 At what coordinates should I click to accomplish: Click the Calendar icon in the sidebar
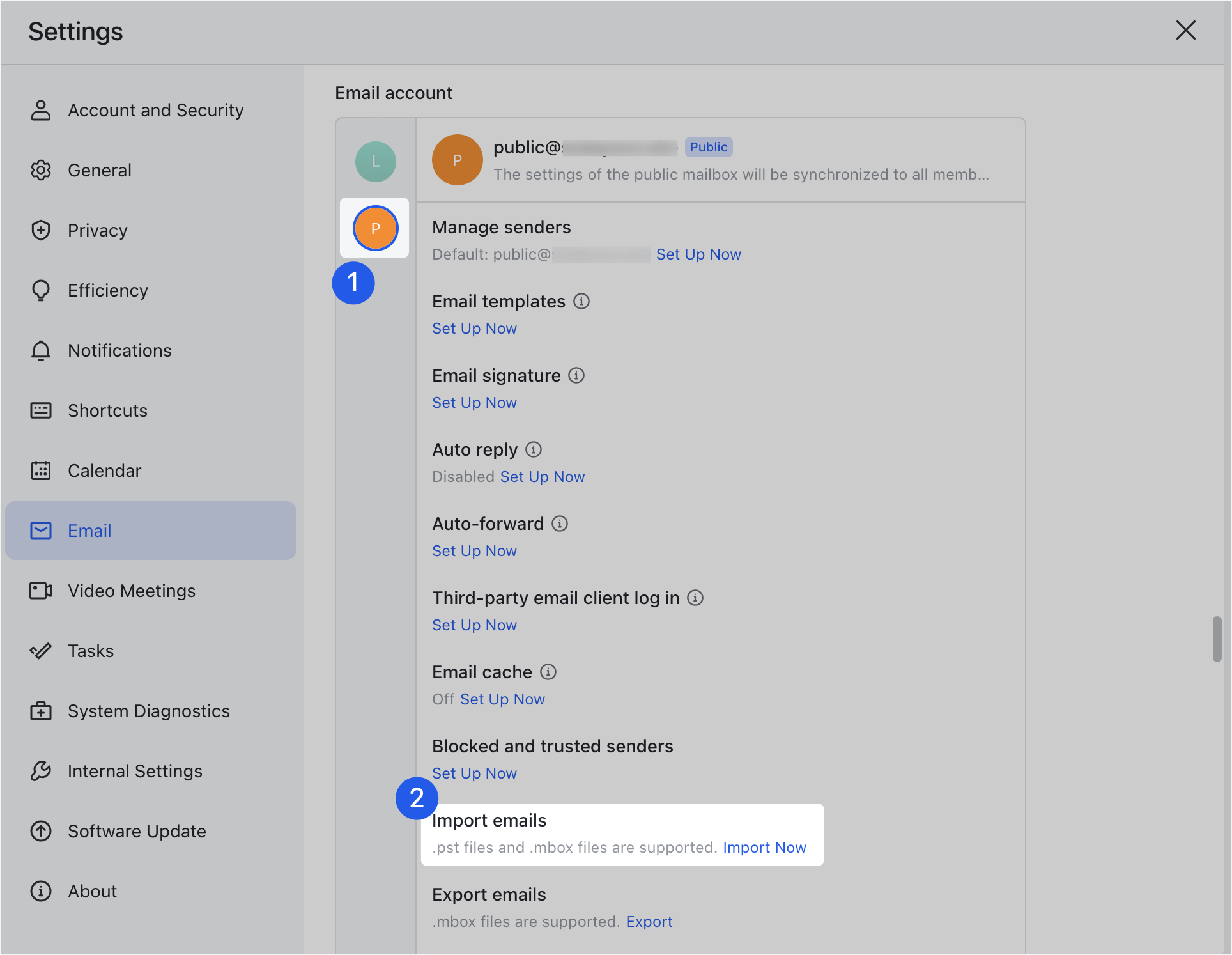point(41,470)
